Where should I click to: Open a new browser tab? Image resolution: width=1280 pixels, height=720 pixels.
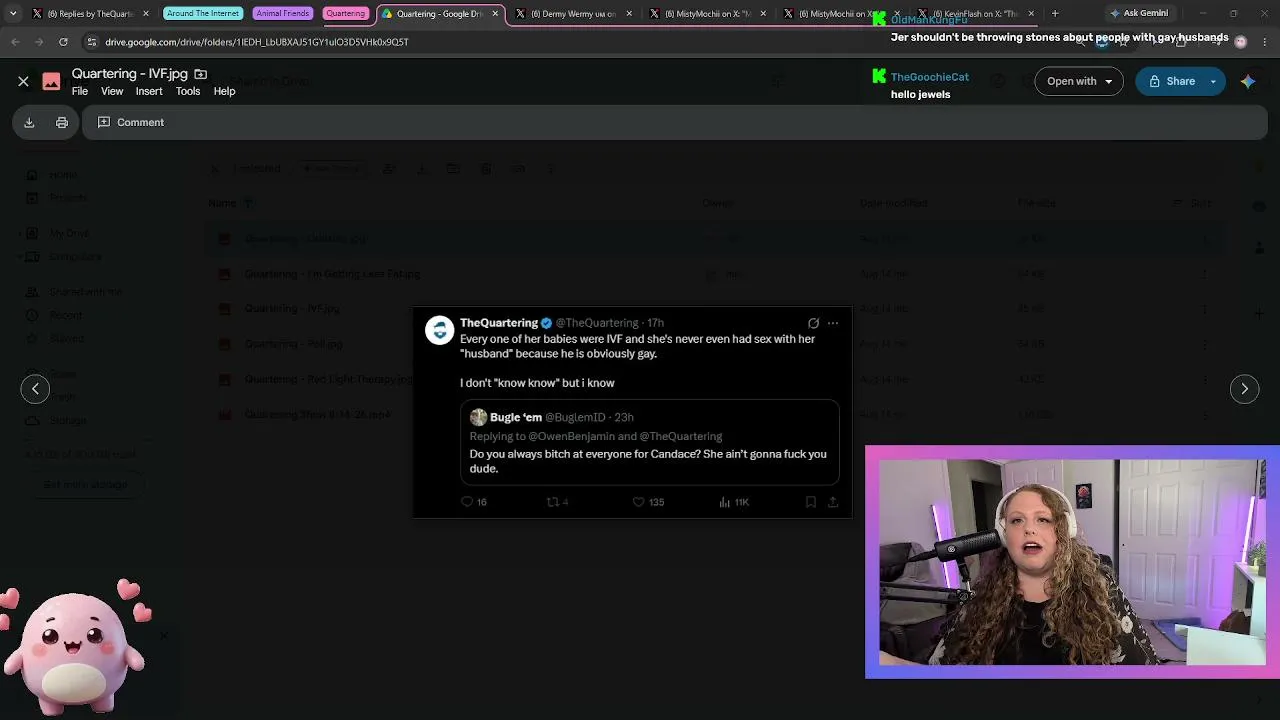pyautogui.click(x=1055, y=14)
